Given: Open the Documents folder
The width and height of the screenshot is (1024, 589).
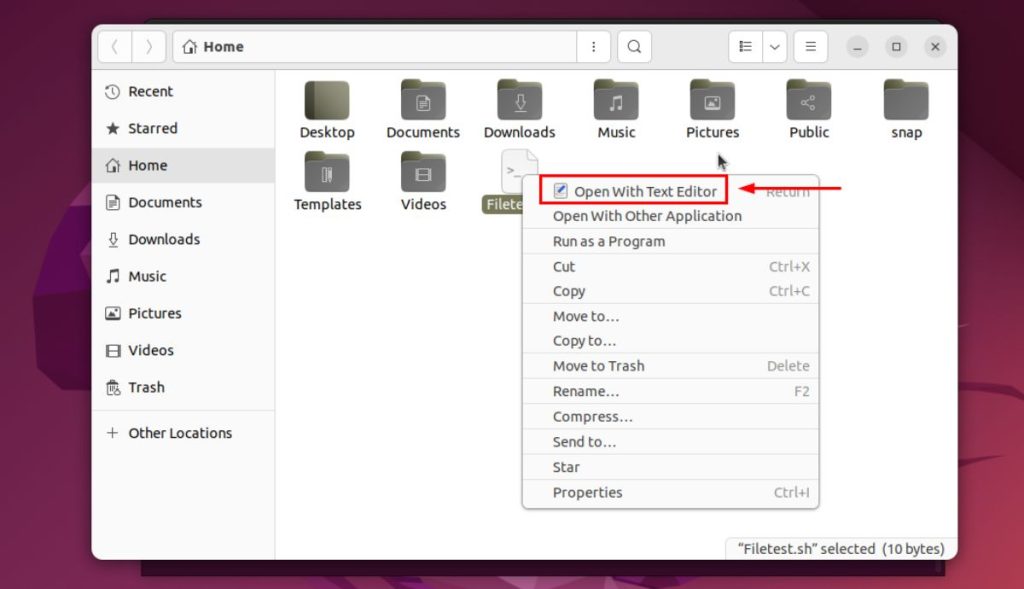Looking at the screenshot, I should (422, 105).
